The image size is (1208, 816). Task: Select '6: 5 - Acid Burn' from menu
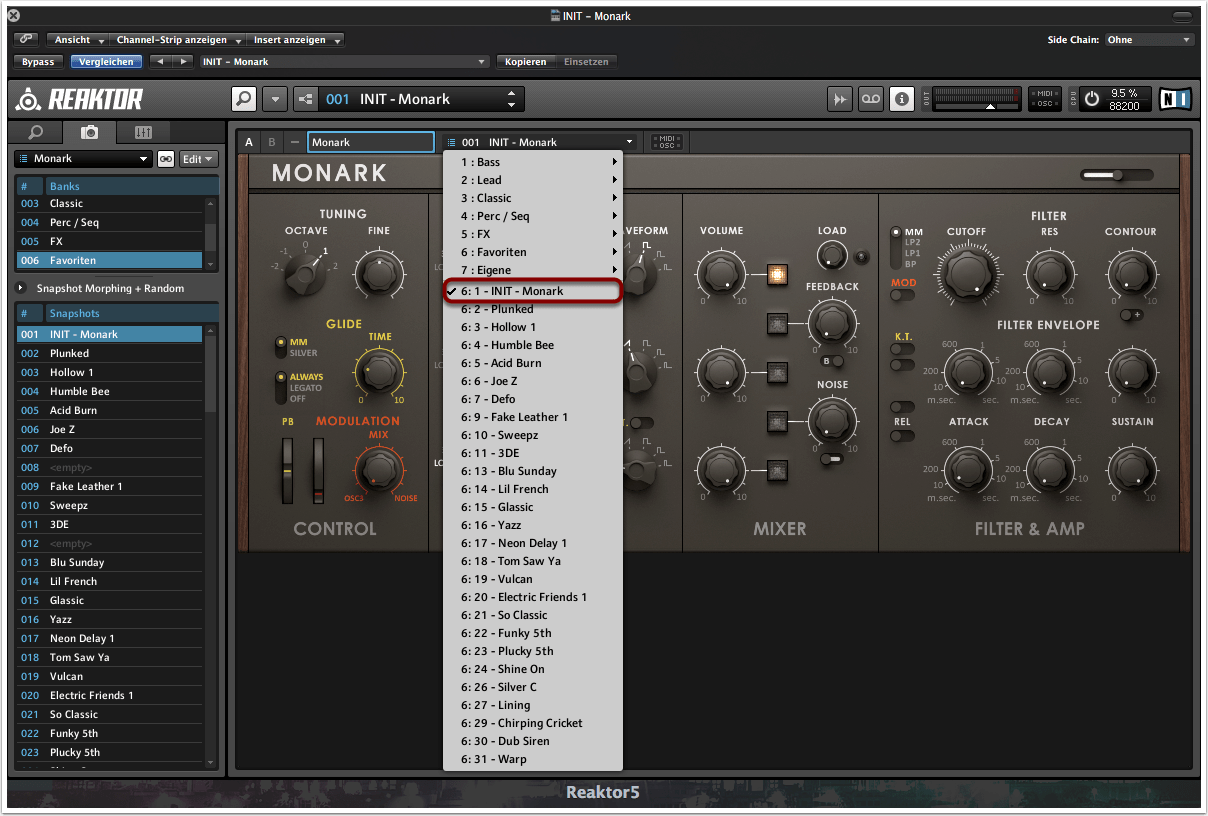(x=515, y=363)
